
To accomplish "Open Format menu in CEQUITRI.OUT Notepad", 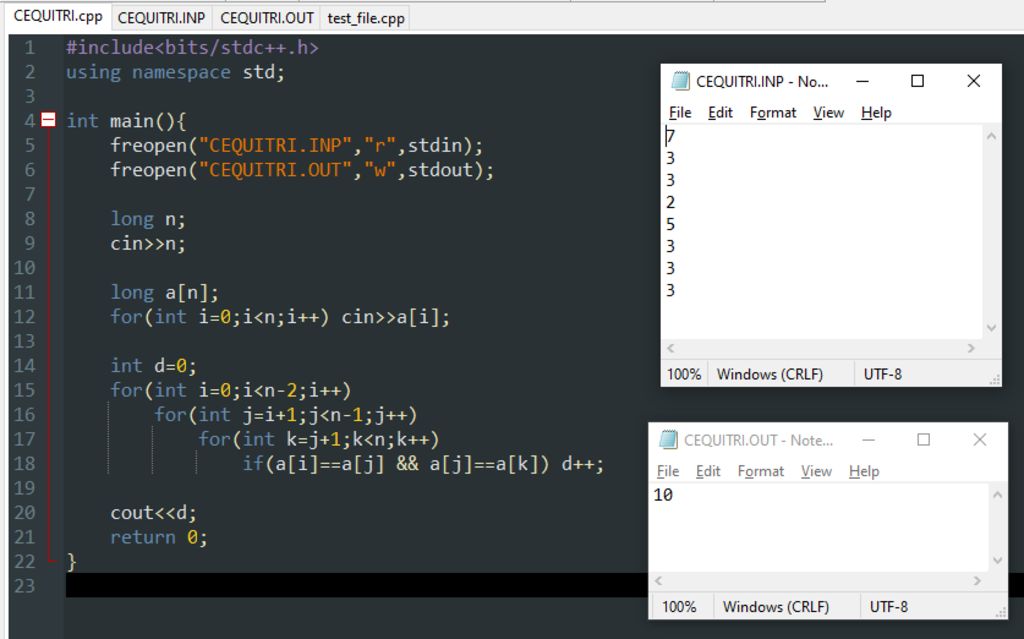I will 760,471.
